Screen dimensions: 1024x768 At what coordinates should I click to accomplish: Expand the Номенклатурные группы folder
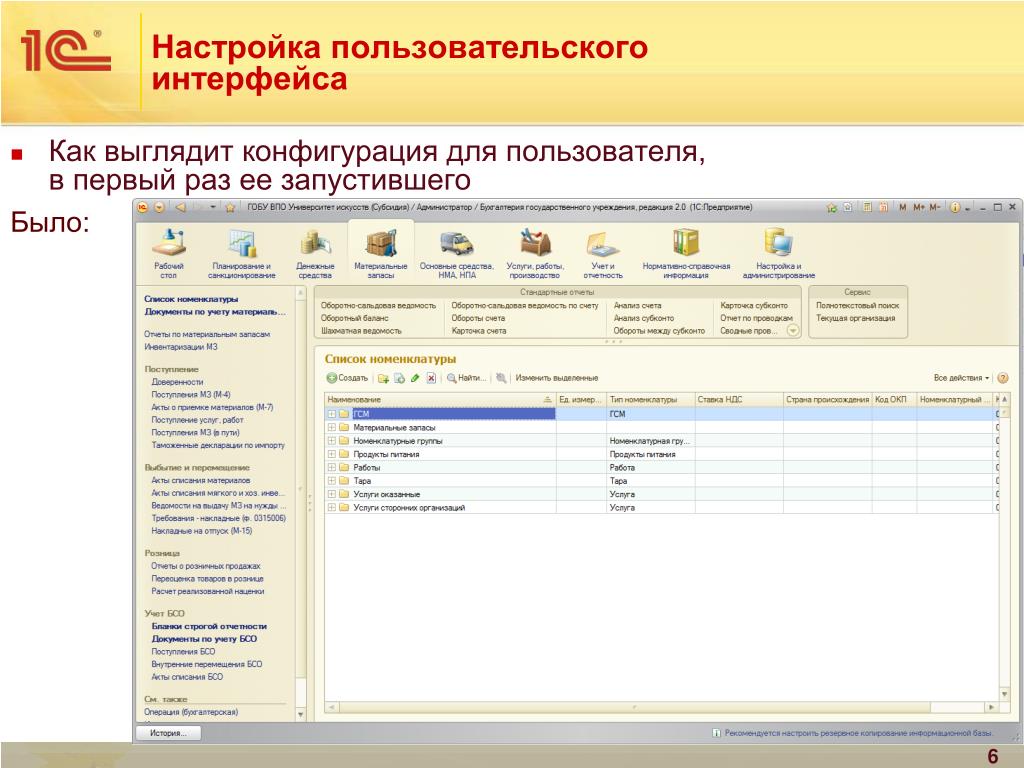click(x=332, y=441)
